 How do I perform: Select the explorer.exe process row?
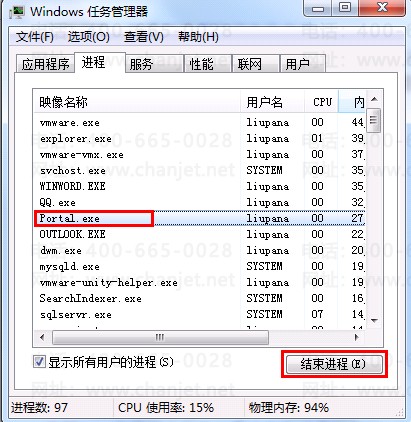[199, 138]
